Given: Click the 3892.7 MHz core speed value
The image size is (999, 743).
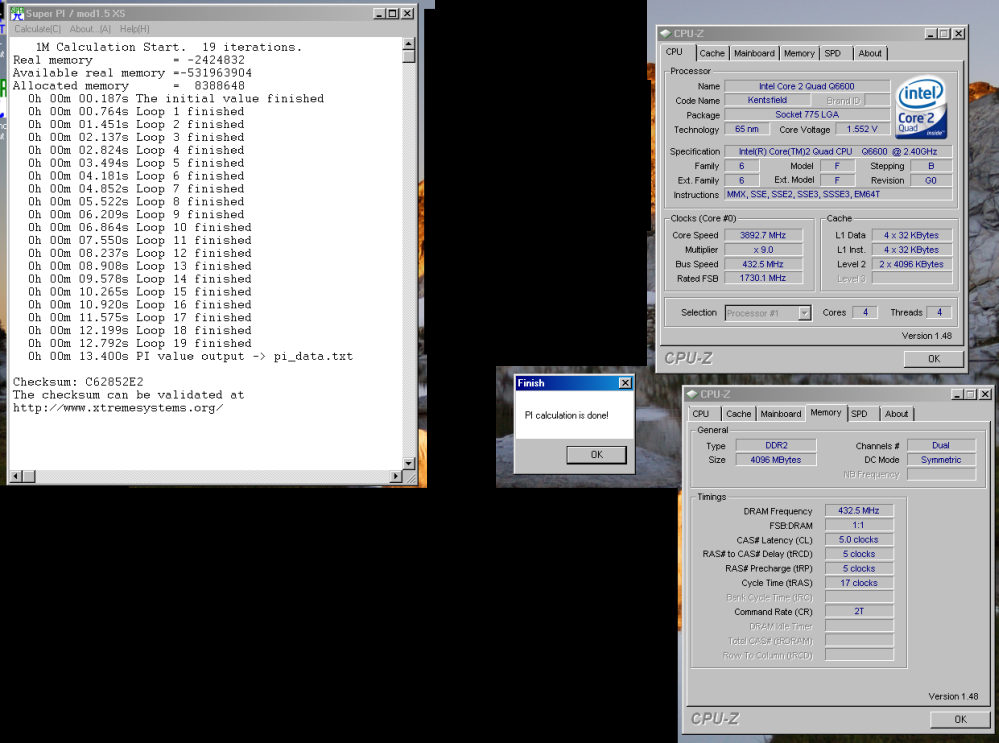Looking at the screenshot, I should tap(763, 235).
